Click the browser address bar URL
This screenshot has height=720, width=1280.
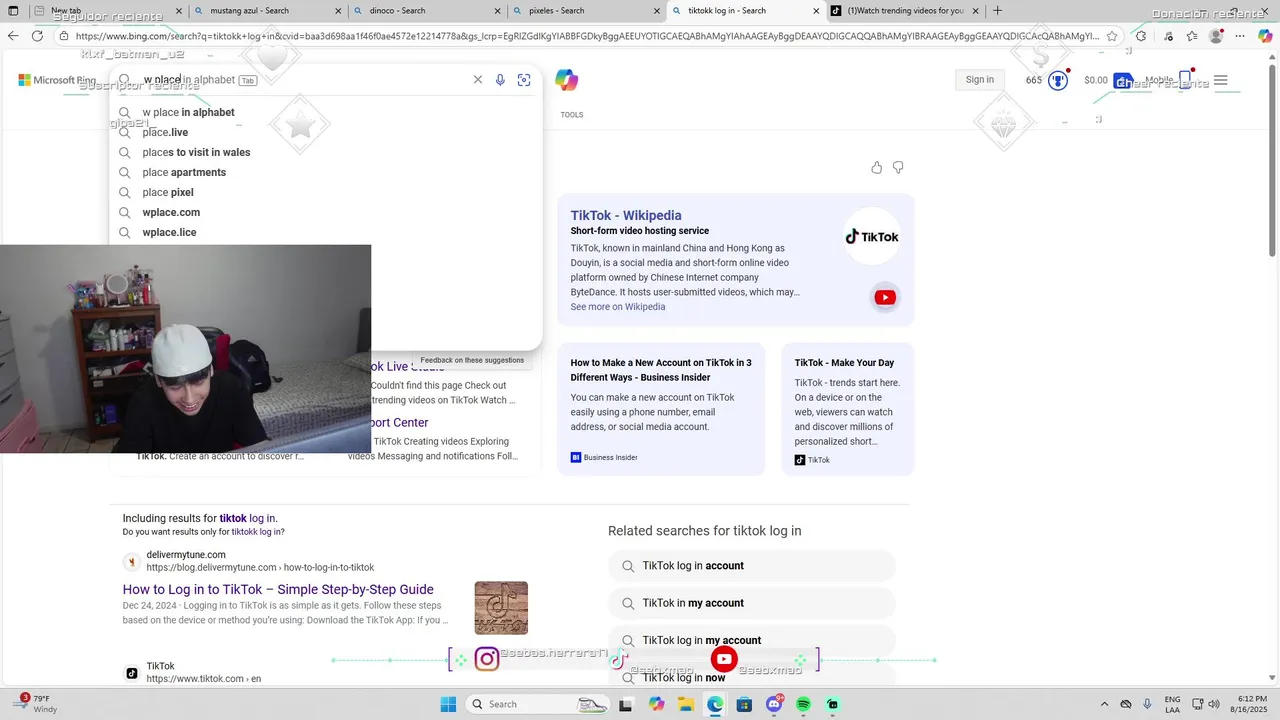(x=588, y=36)
